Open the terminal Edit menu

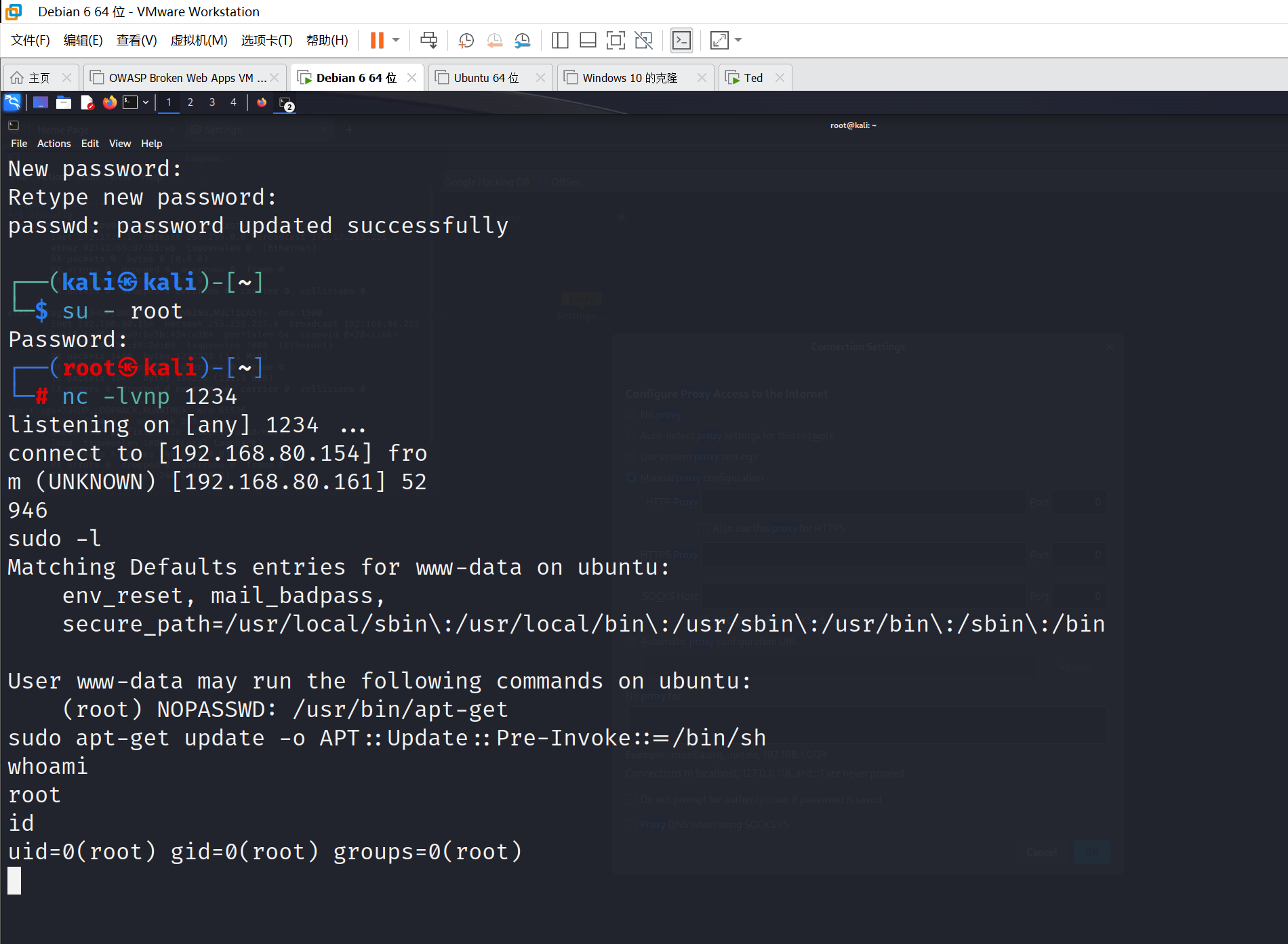[89, 144]
